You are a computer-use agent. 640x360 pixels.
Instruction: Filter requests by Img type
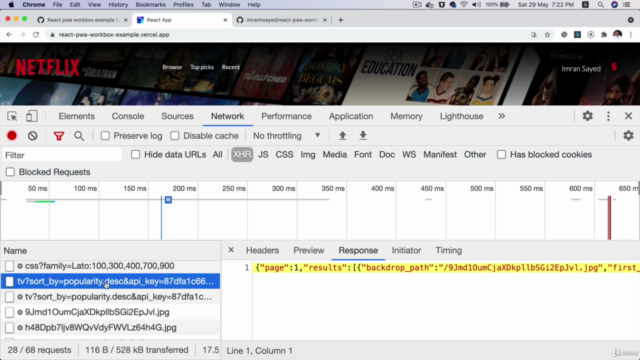click(x=308, y=155)
